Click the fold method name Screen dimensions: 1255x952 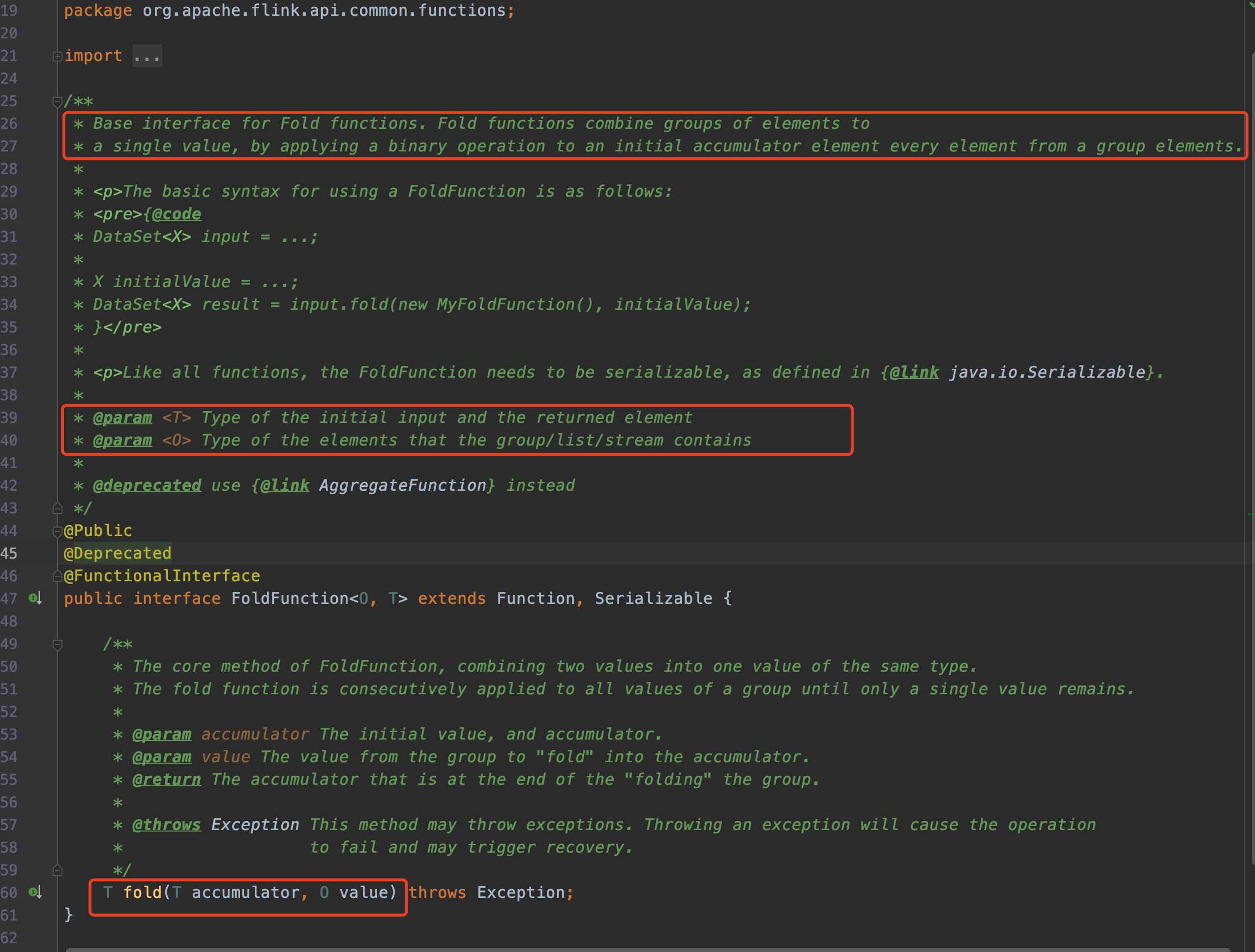[143, 892]
